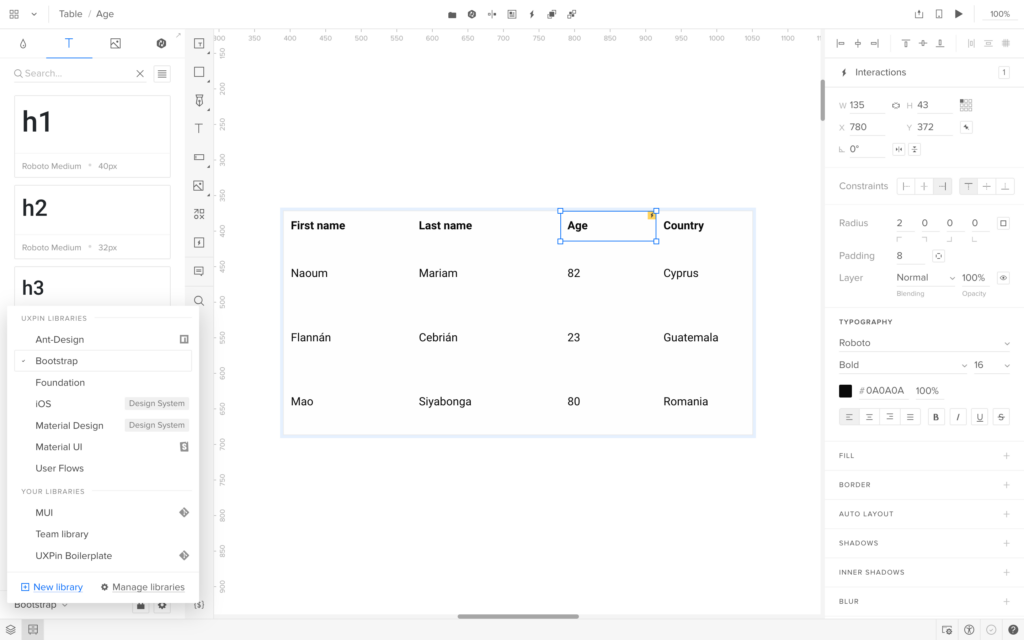This screenshot has width=1024, height=640.
Task: Choose the User Flows library
Action: tap(103, 468)
